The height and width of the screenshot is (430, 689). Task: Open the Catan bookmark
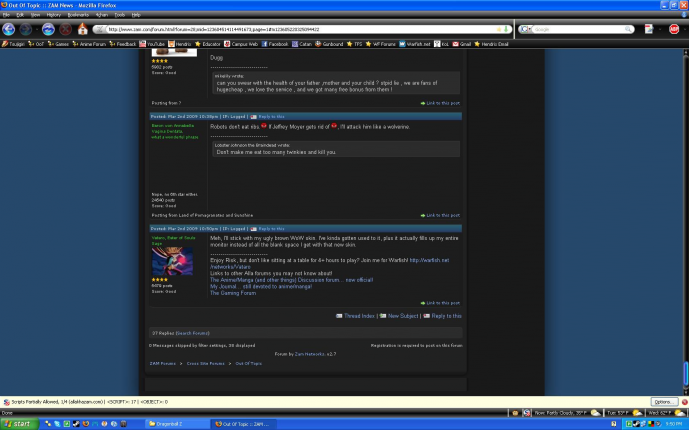click(x=301, y=44)
